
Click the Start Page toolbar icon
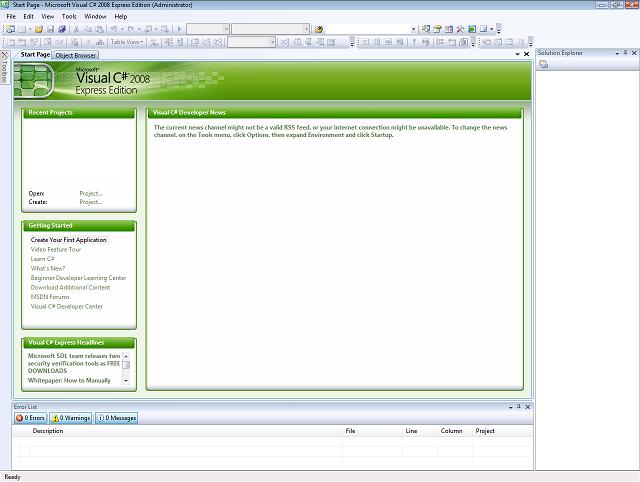point(472,29)
